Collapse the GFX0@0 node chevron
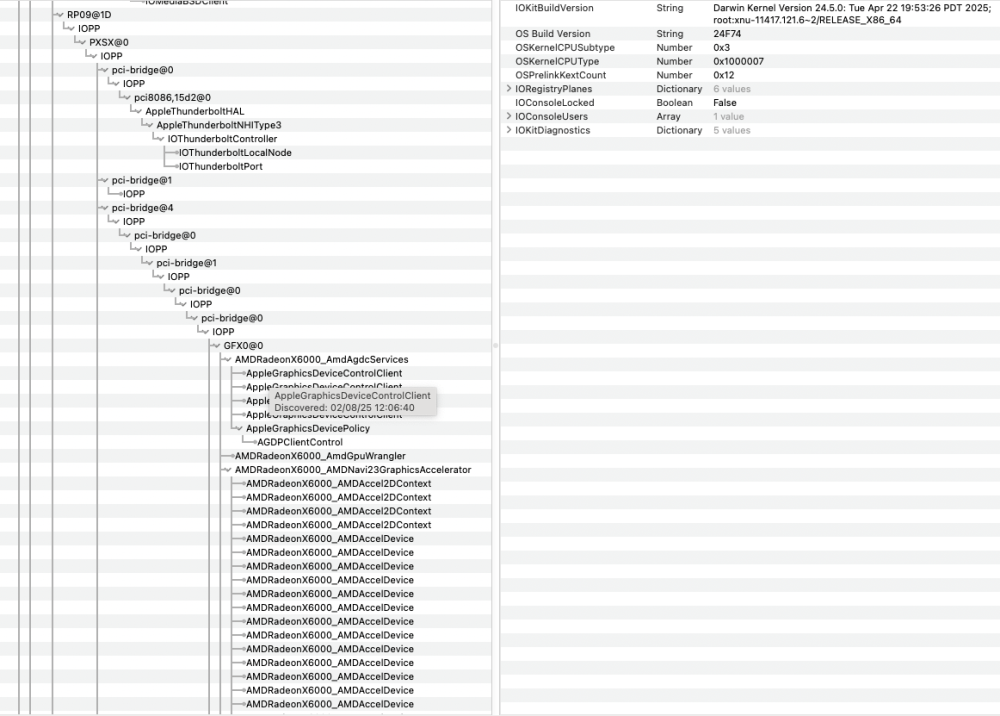This screenshot has width=1000, height=716. tap(216, 346)
